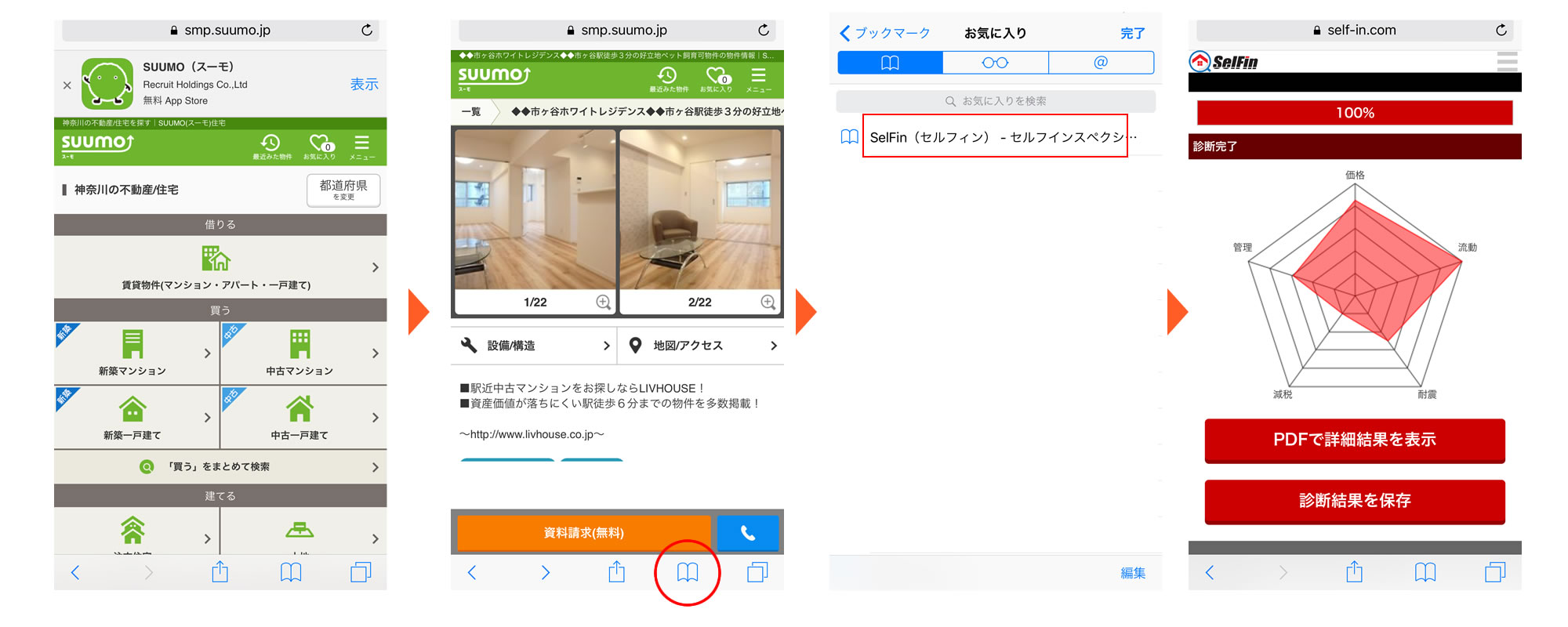Open 最近みた物件 history icon on SUUMO top page
Screen dimensions: 1568x627
[x=271, y=146]
